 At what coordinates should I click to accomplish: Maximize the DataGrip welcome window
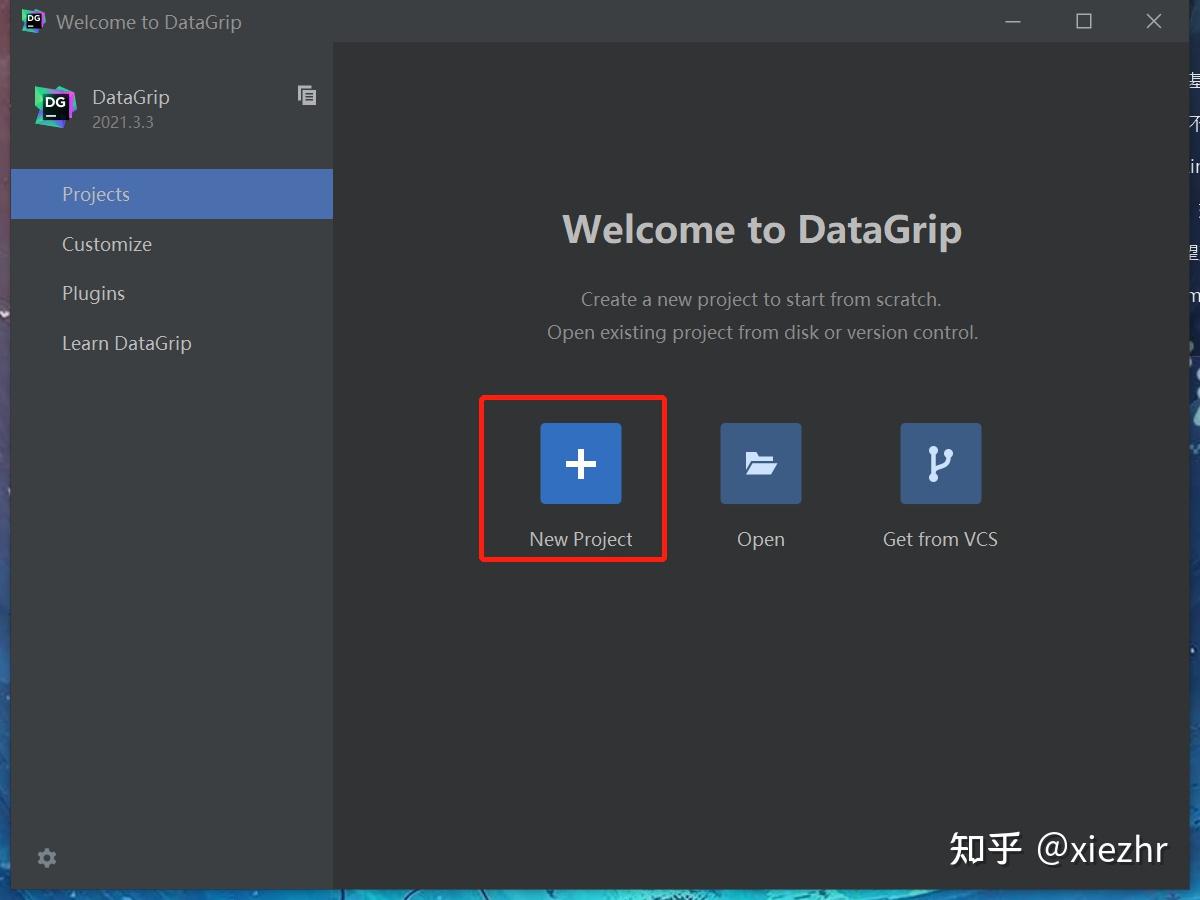(x=1084, y=21)
